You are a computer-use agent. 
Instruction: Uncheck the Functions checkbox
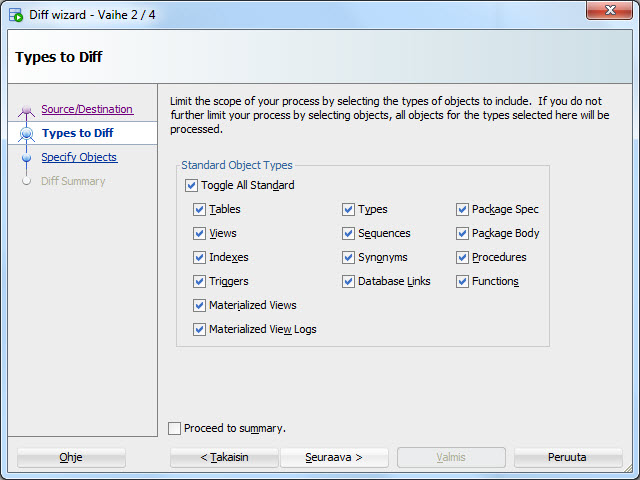(462, 282)
